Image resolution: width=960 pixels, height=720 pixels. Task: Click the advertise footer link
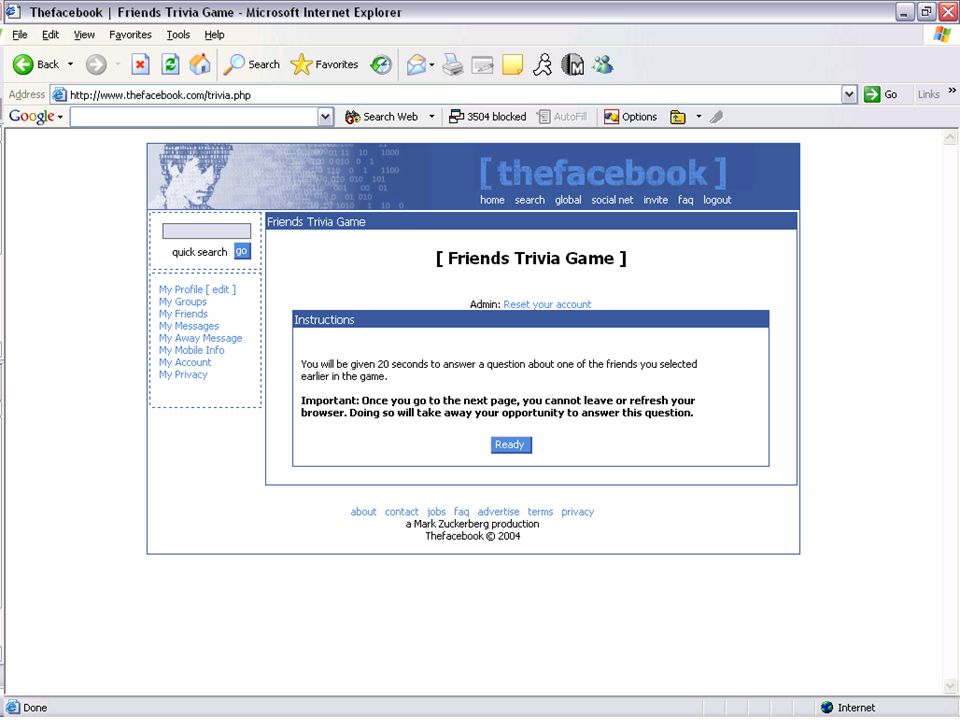498,512
